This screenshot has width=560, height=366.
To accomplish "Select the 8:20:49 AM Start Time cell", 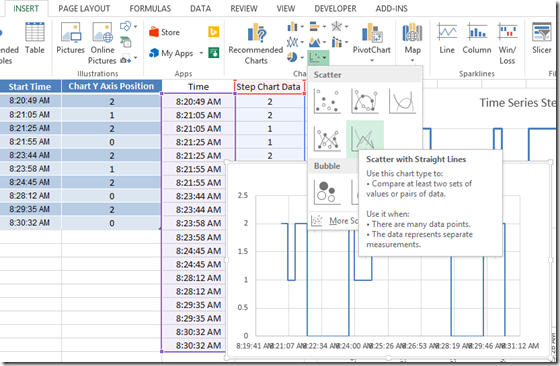I will click(x=30, y=101).
